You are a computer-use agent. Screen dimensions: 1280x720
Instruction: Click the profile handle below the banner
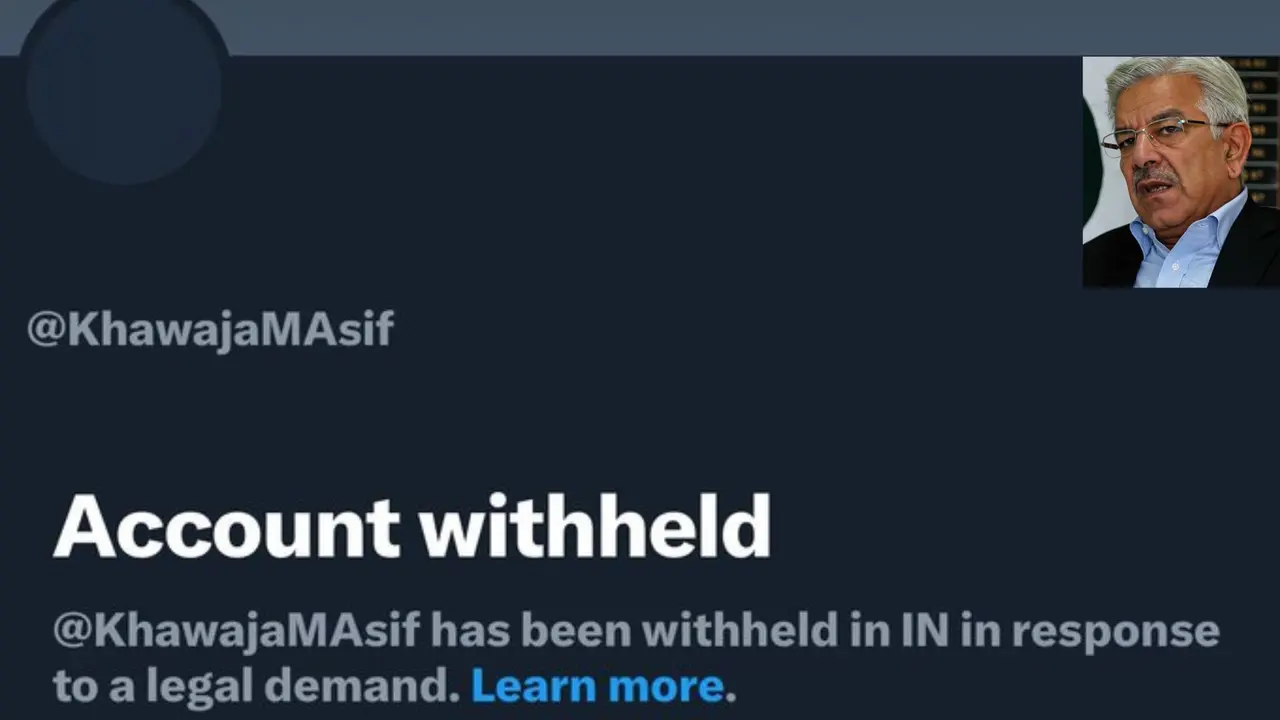click(210, 329)
